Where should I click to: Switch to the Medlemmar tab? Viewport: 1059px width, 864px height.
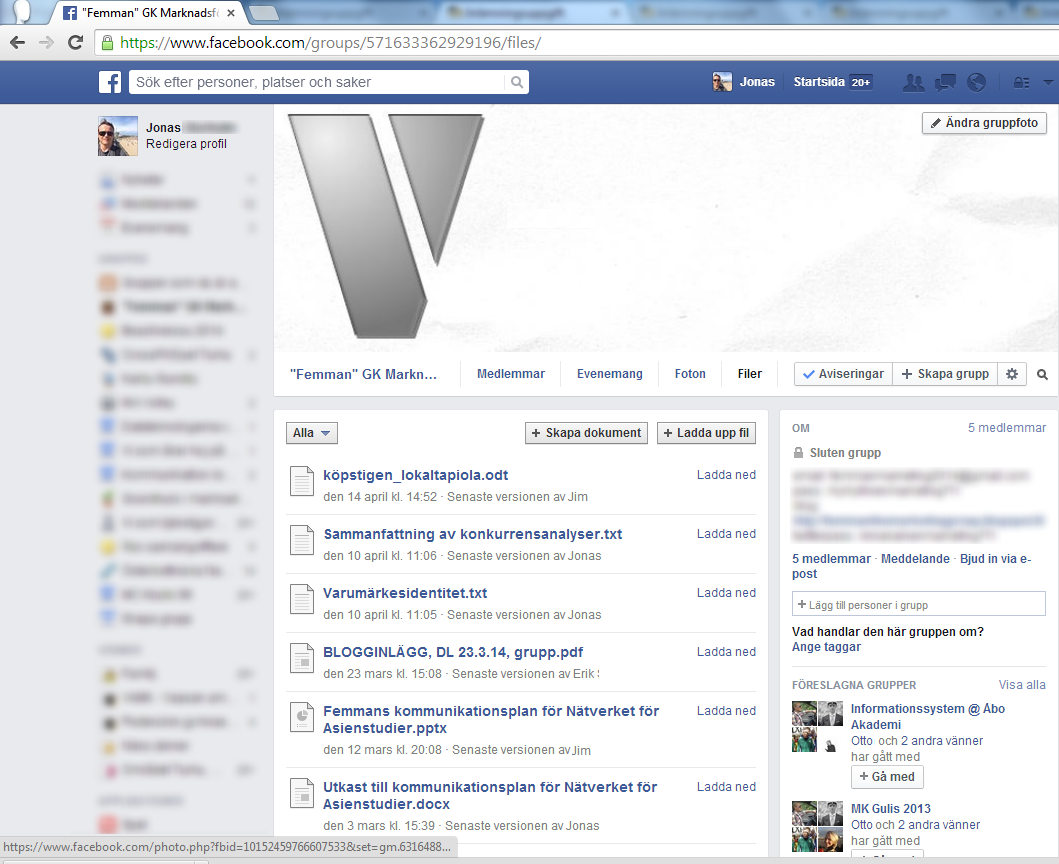coord(511,374)
